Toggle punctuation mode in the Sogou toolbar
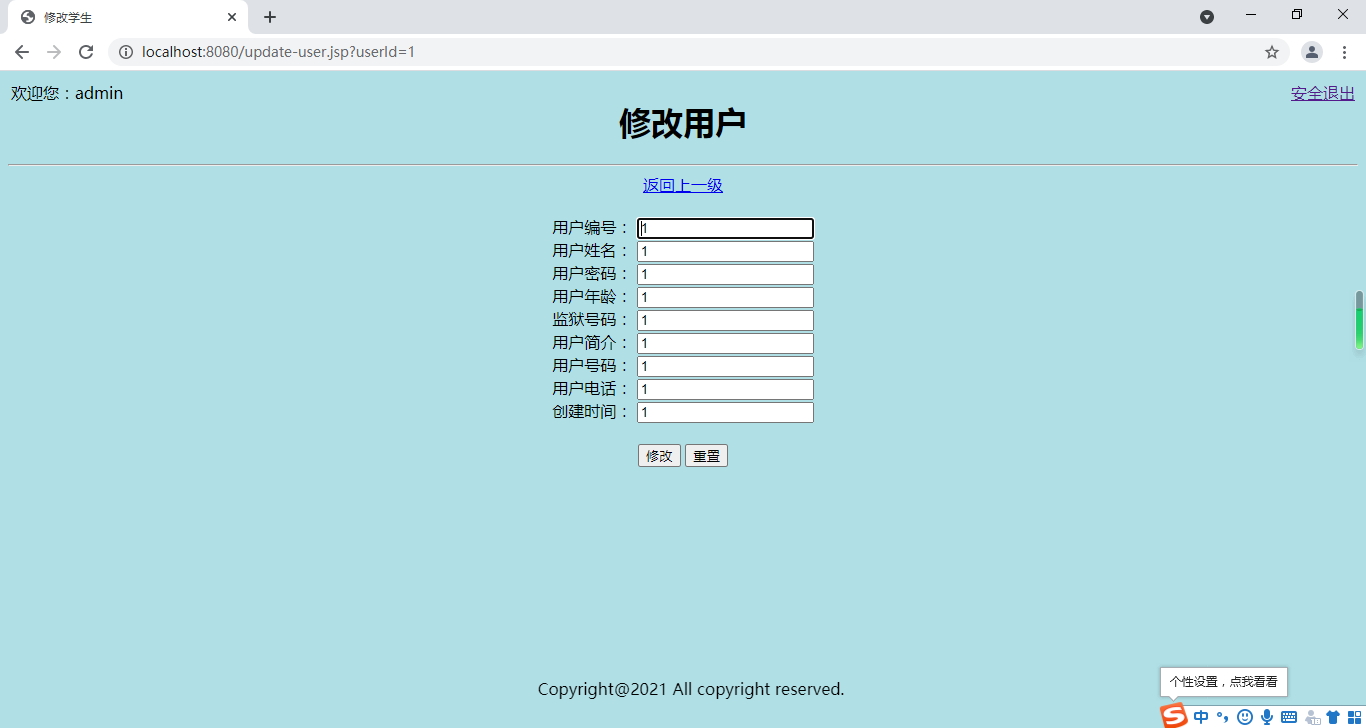This screenshot has width=1366, height=728. (1222, 717)
